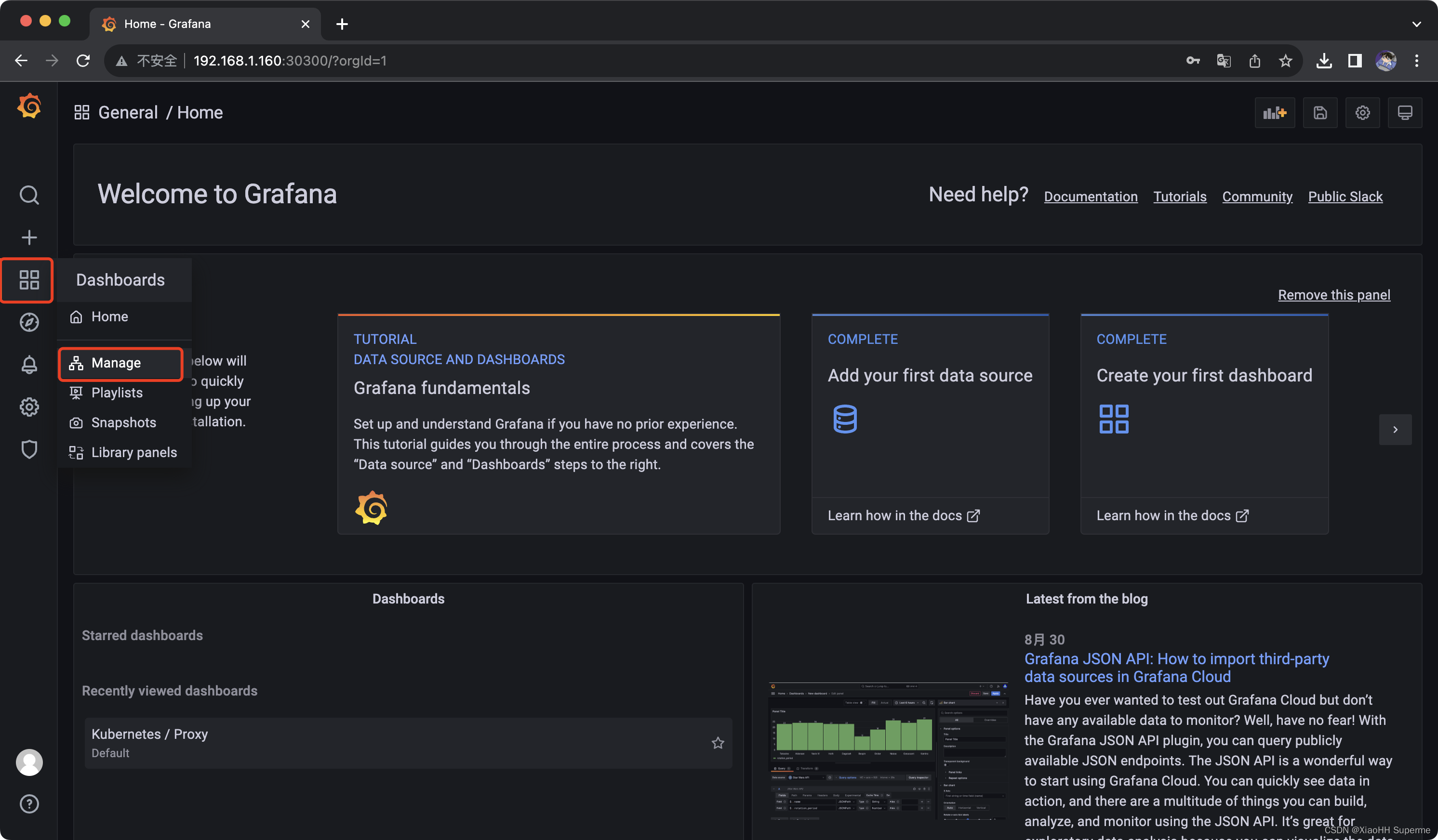Show next setup cards with right chevron
This screenshot has height=840, width=1438.
pos(1395,429)
